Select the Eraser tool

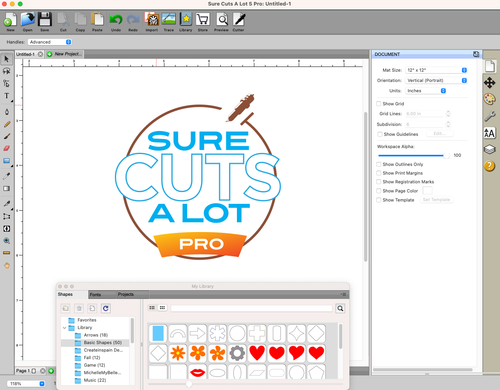point(6,148)
